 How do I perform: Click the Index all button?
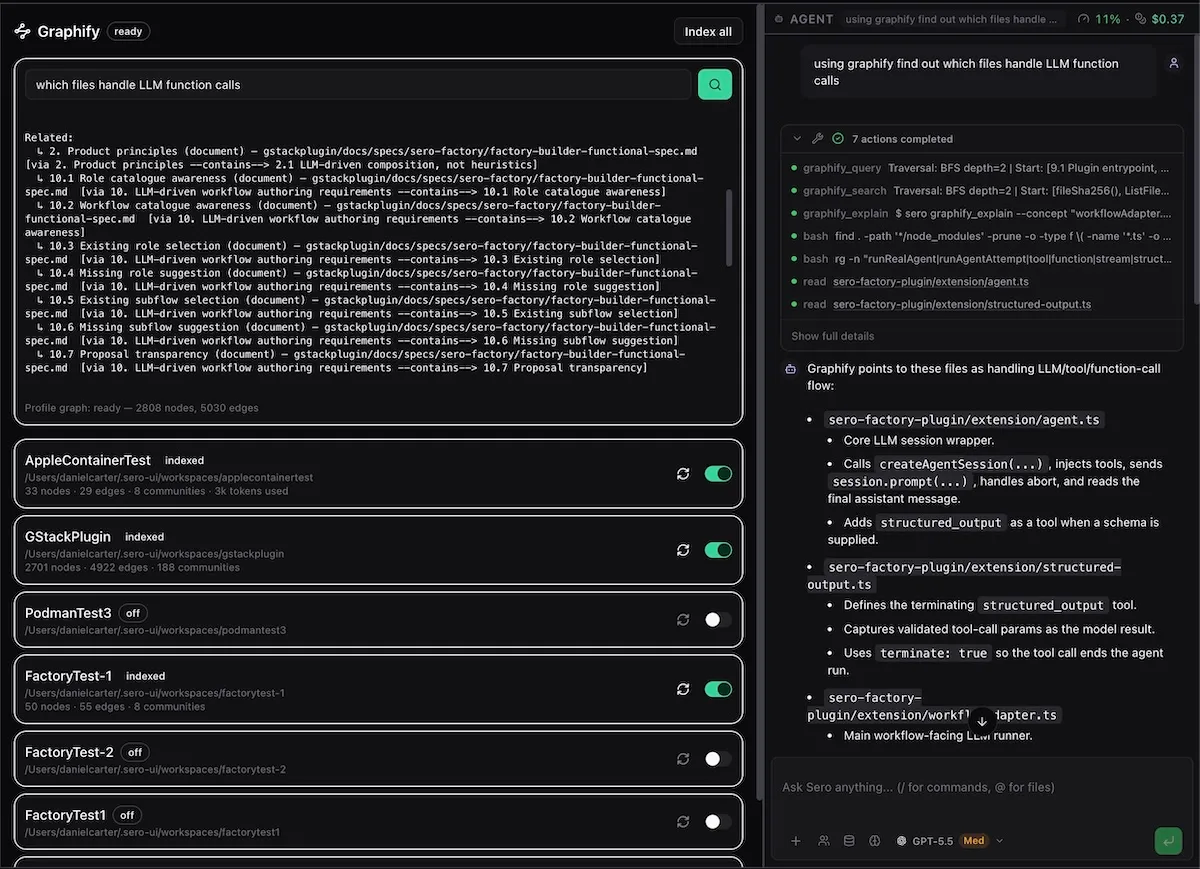click(708, 32)
